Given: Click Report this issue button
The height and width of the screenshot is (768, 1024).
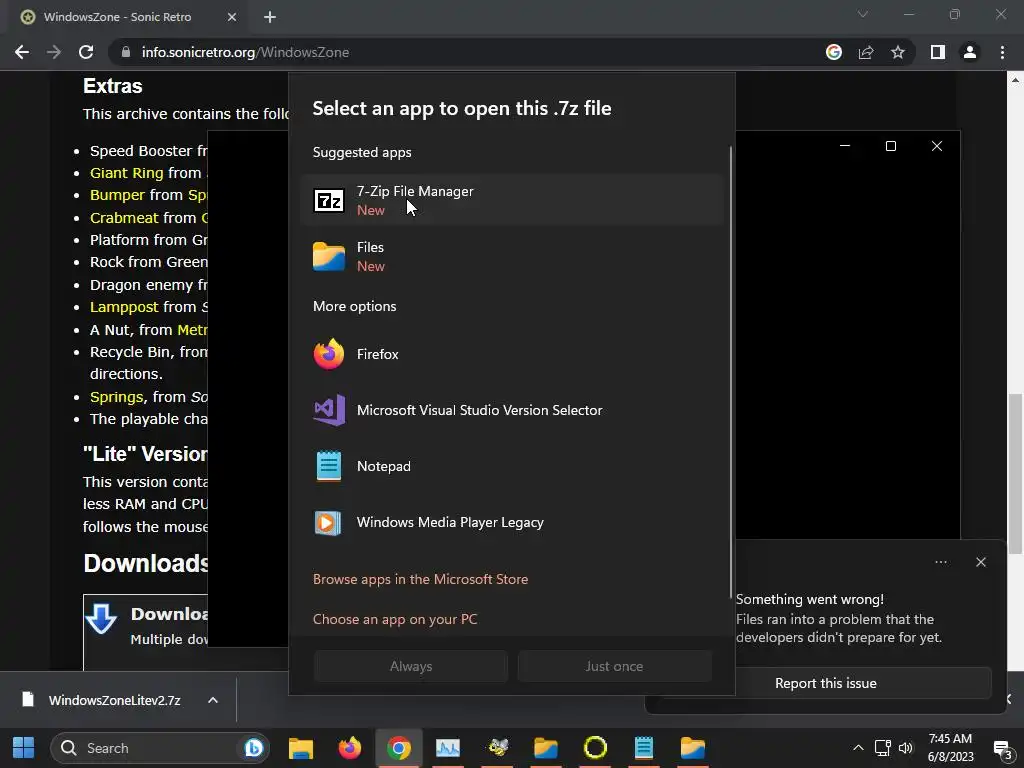Looking at the screenshot, I should [825, 683].
